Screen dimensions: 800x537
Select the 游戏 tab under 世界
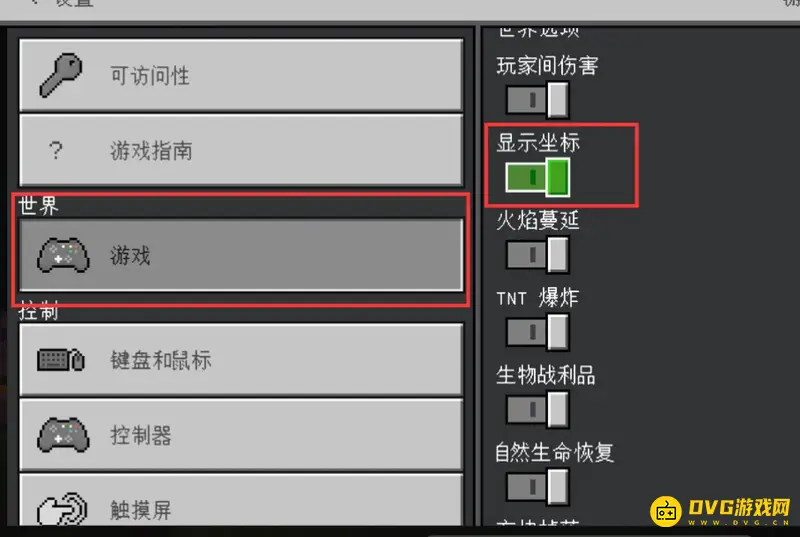click(241, 255)
